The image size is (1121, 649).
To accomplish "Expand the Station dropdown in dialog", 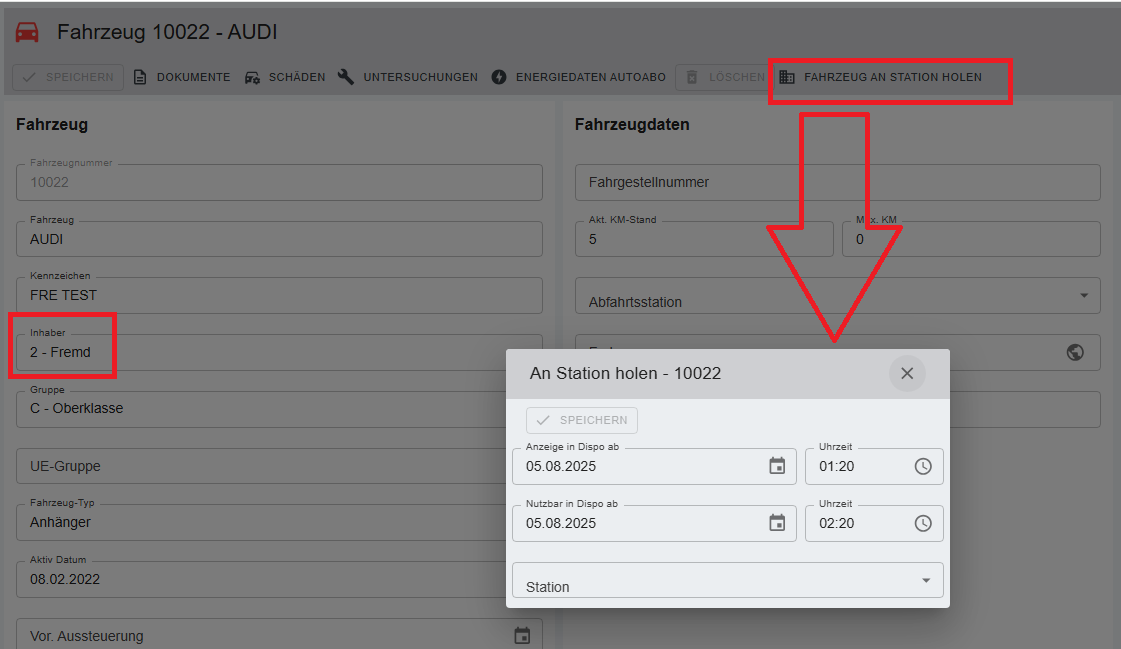I will click(x=925, y=581).
